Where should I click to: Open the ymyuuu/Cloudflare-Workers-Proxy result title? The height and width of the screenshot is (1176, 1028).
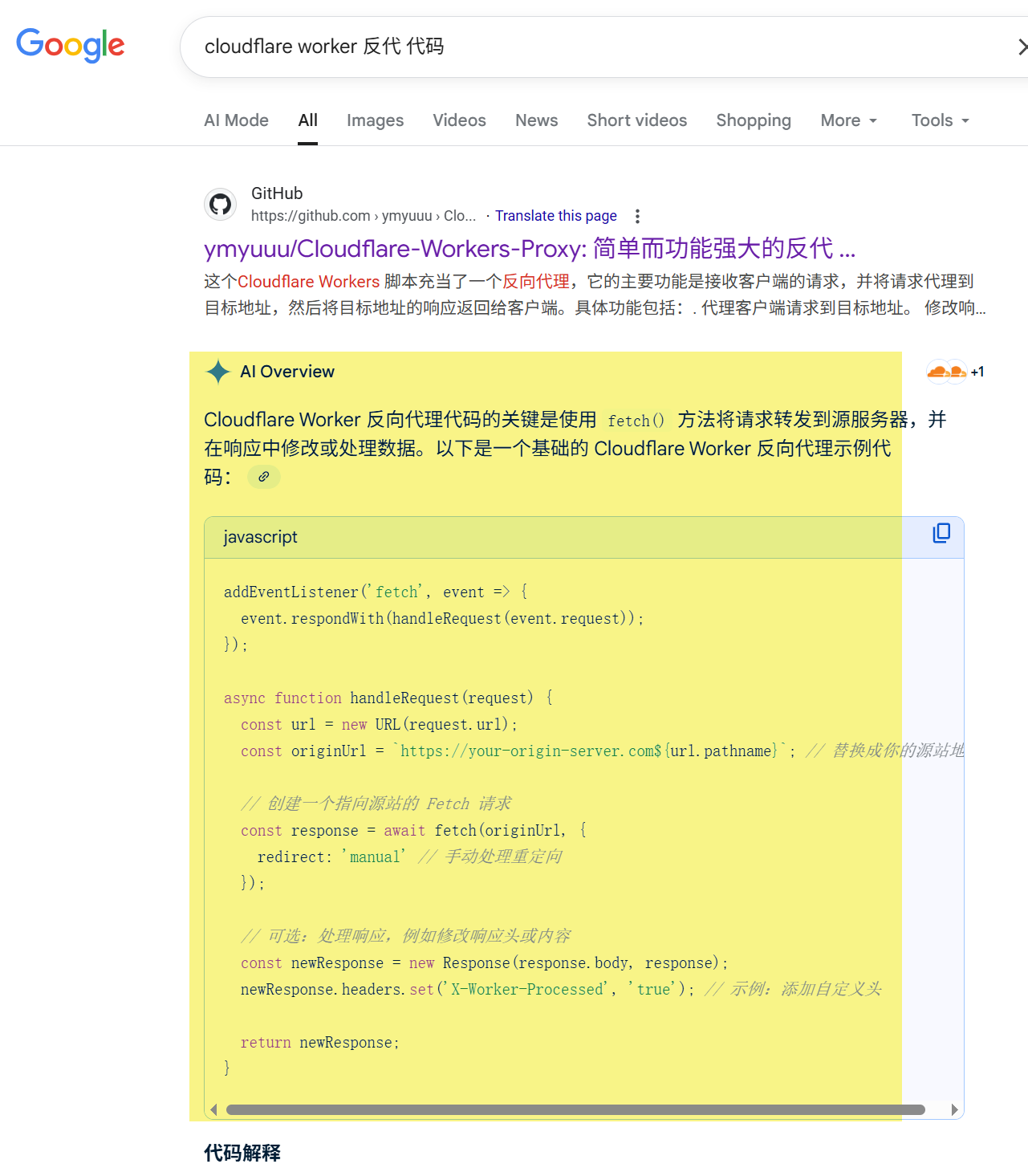pyautogui.click(x=529, y=249)
